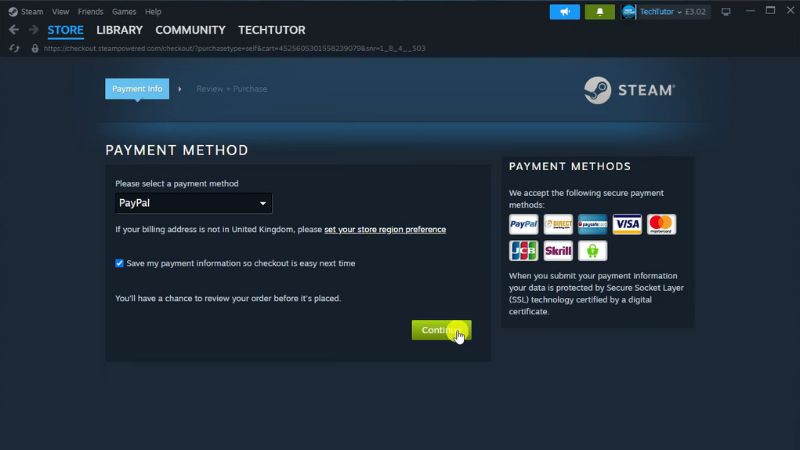Screen dimensions: 800x450
Task: Click the checkout URL address bar
Action: [x=234, y=48]
